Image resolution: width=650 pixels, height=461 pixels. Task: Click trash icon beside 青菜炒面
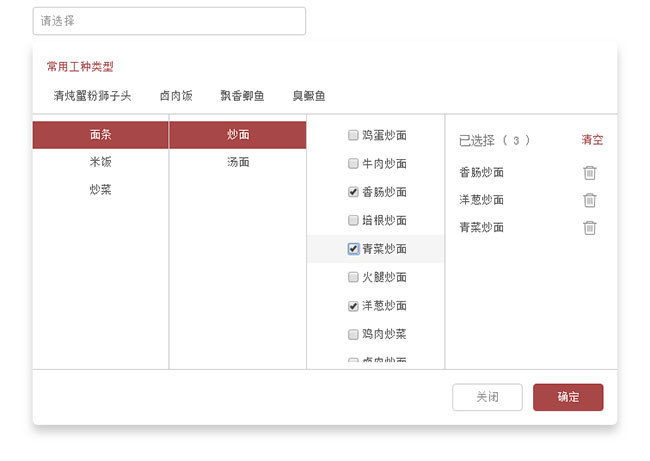point(590,227)
